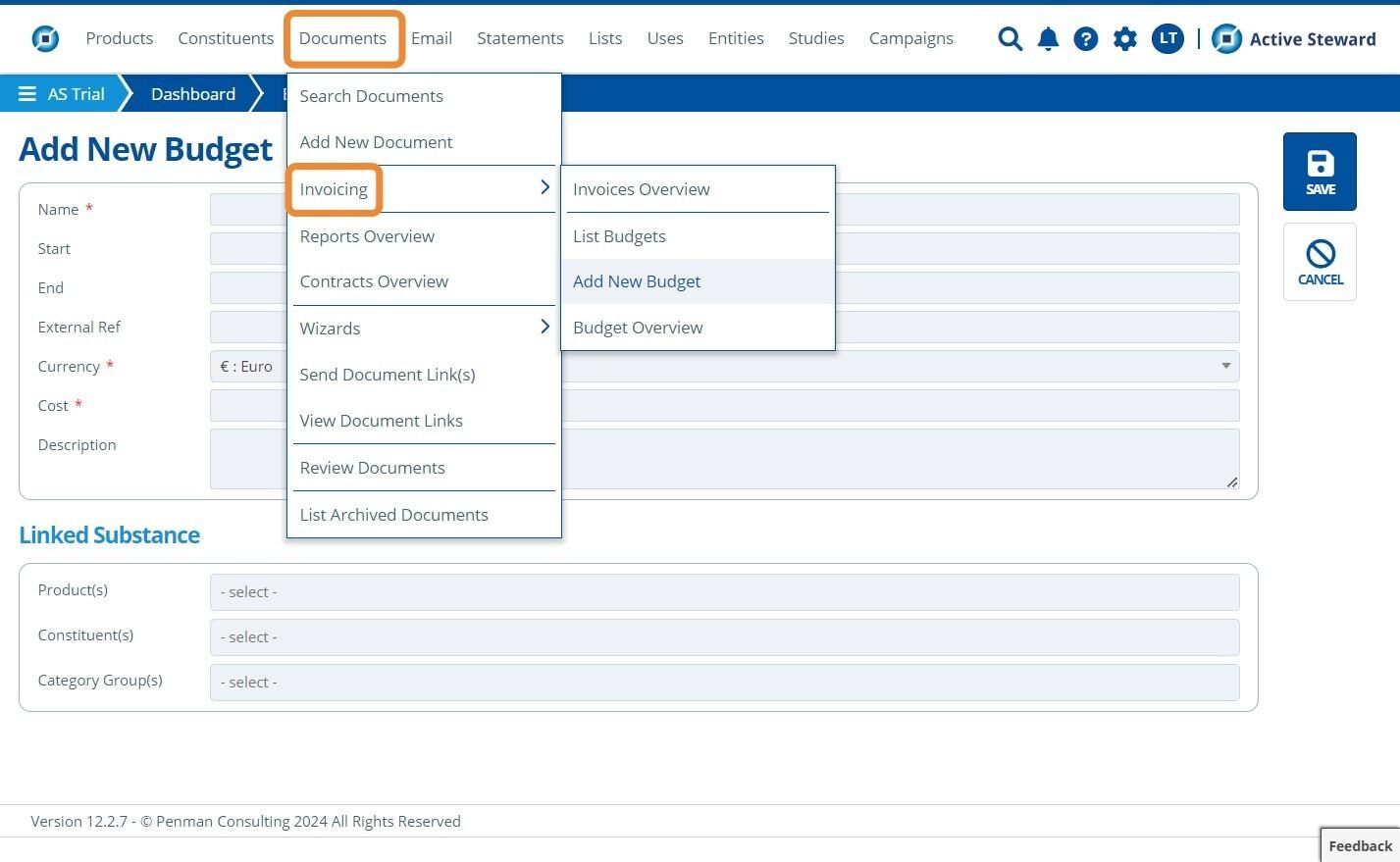The width and height of the screenshot is (1400, 862).
Task: Open the Studies menu
Action: click(x=816, y=38)
